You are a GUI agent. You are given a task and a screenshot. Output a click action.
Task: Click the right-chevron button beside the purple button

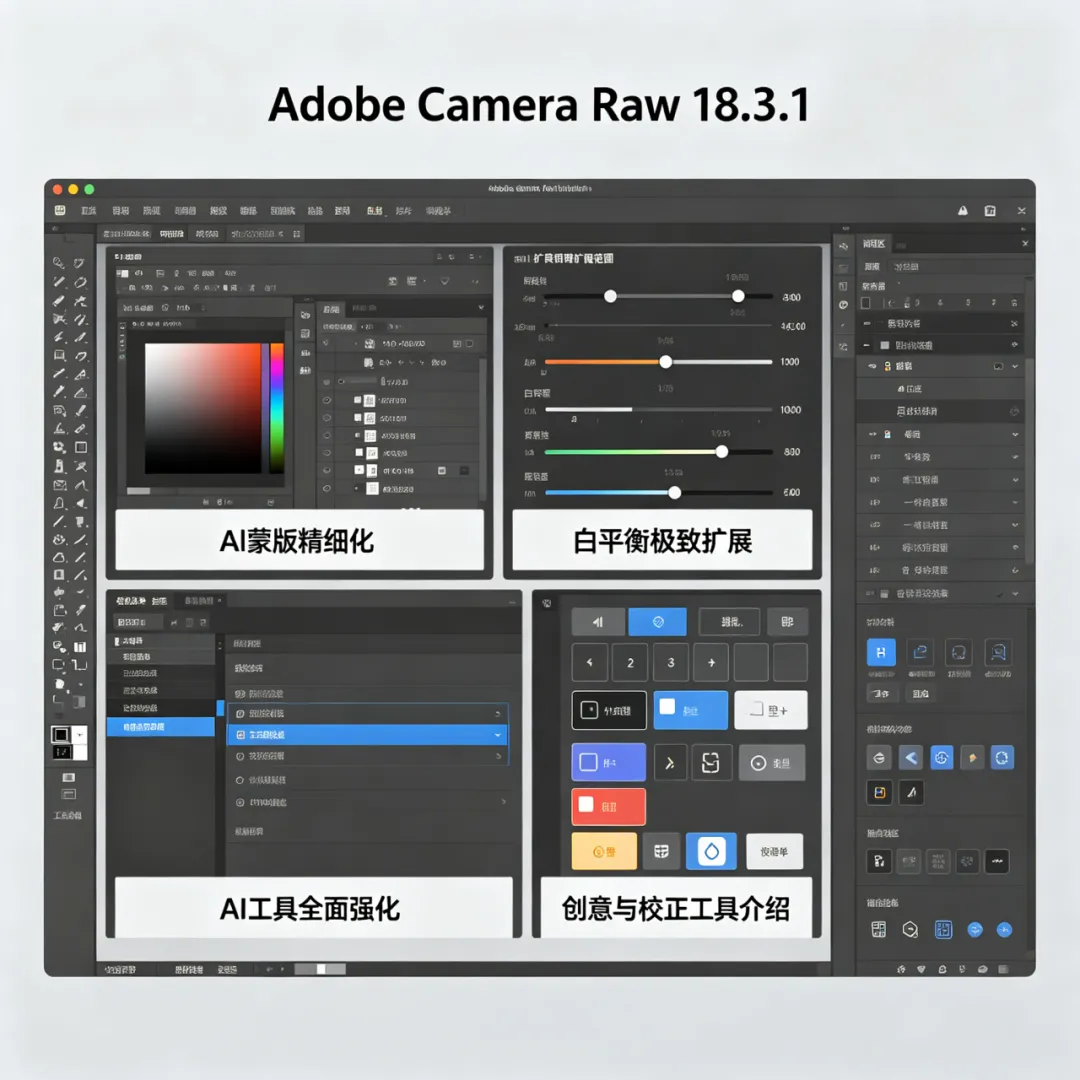click(669, 762)
